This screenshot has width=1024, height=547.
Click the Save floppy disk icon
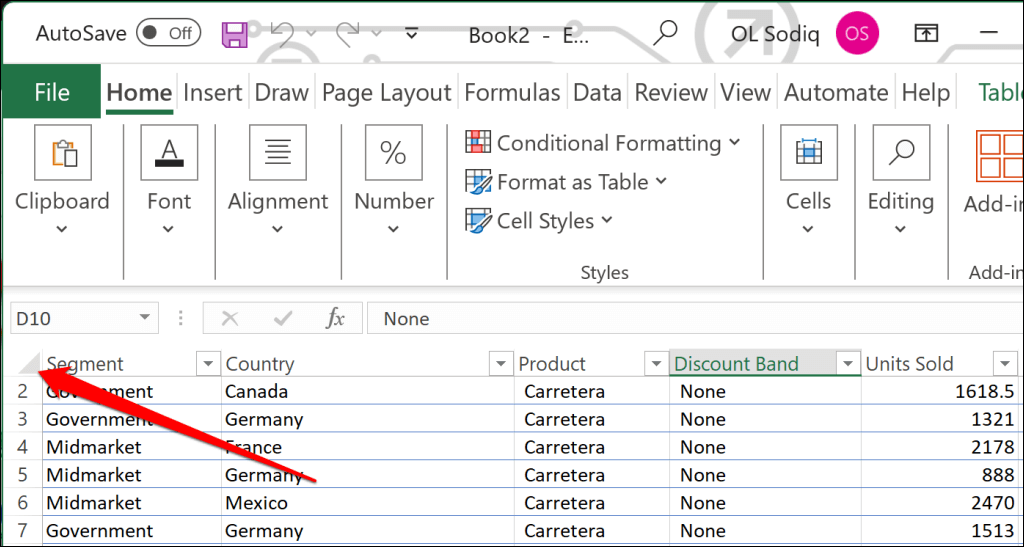click(x=234, y=35)
